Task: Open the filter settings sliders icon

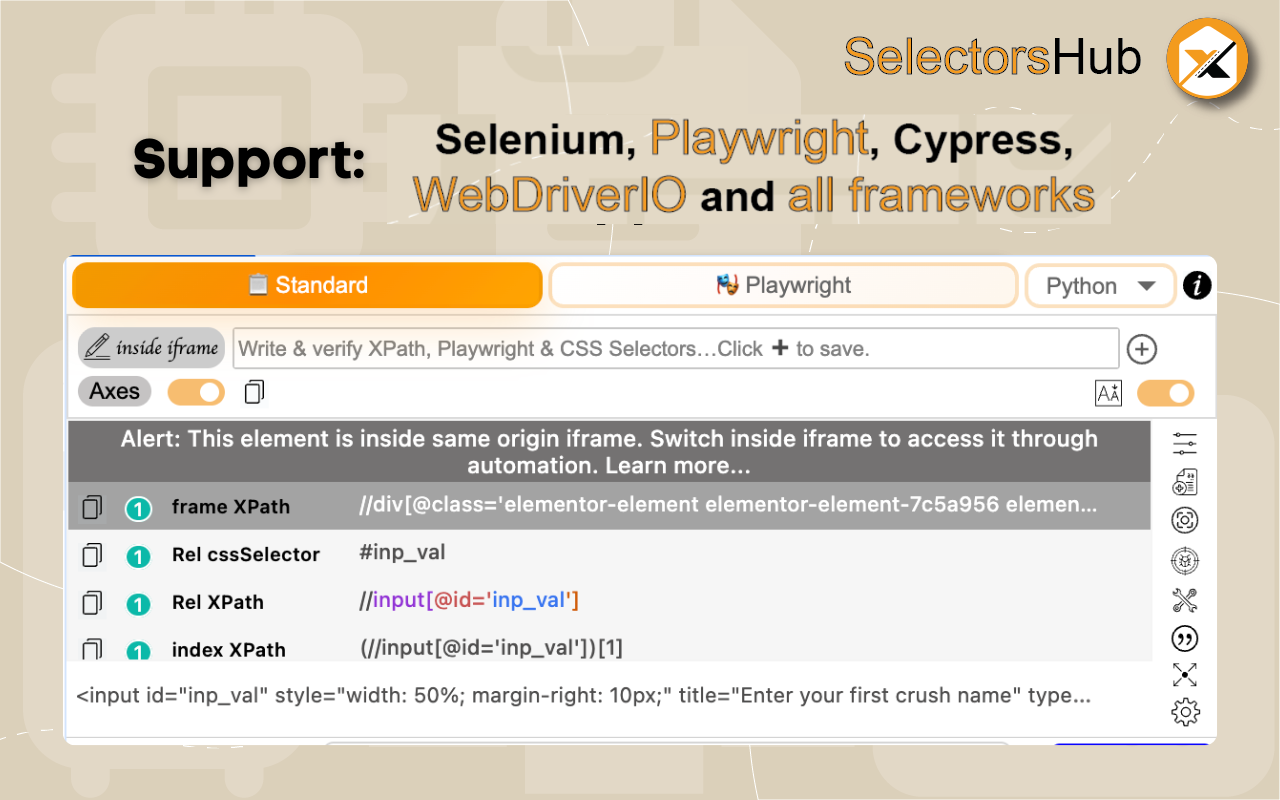Action: [x=1184, y=443]
